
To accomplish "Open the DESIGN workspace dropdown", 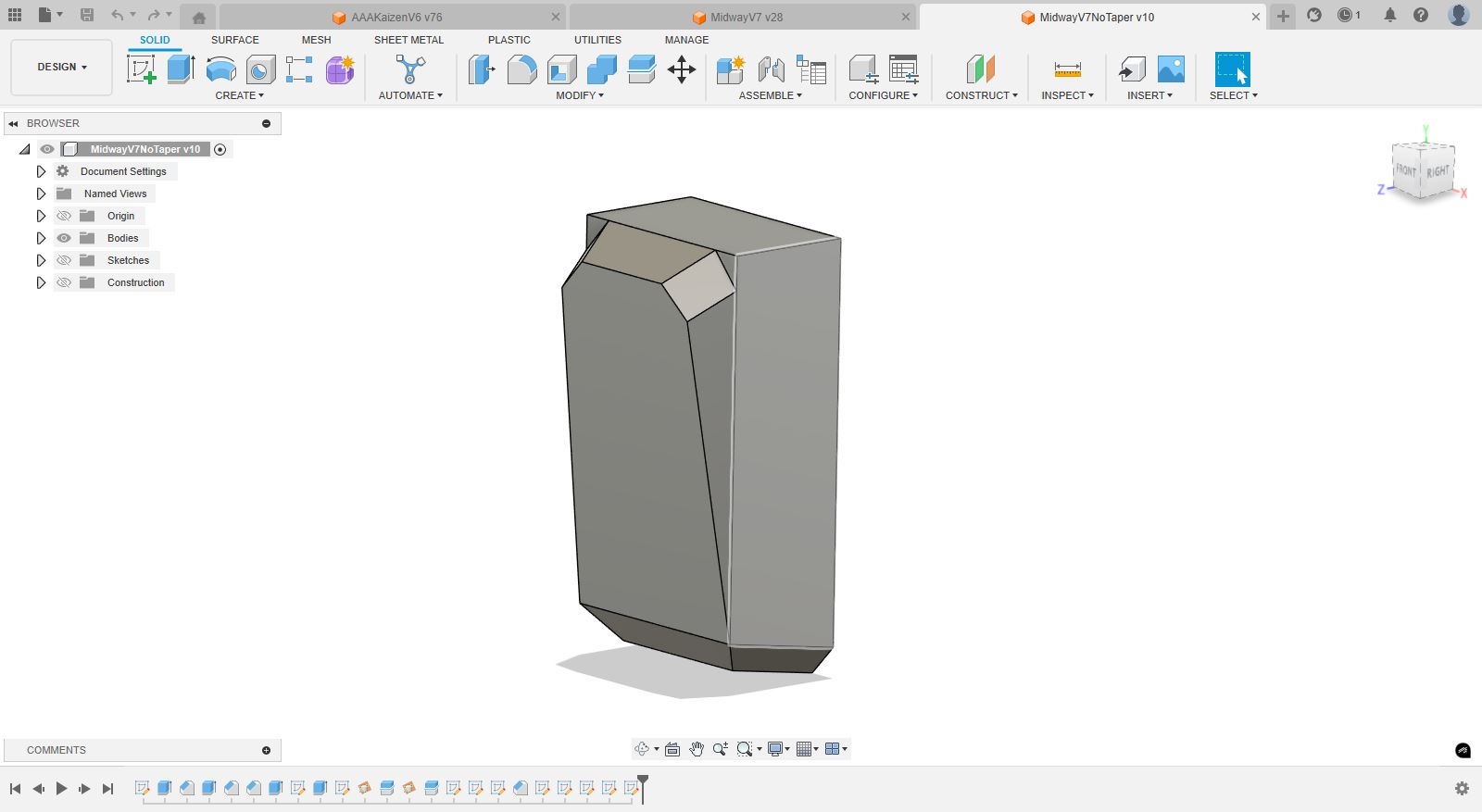I will 62,68.
